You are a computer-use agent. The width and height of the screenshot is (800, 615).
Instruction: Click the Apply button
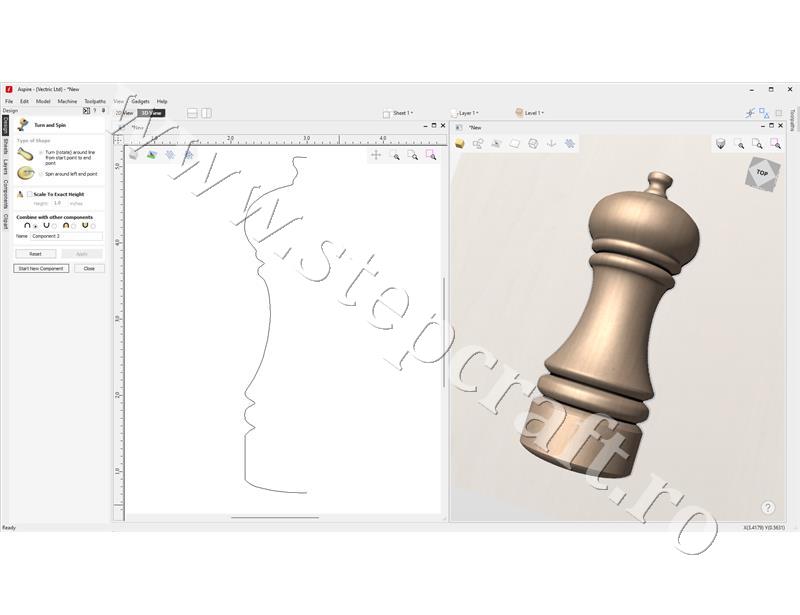82,254
